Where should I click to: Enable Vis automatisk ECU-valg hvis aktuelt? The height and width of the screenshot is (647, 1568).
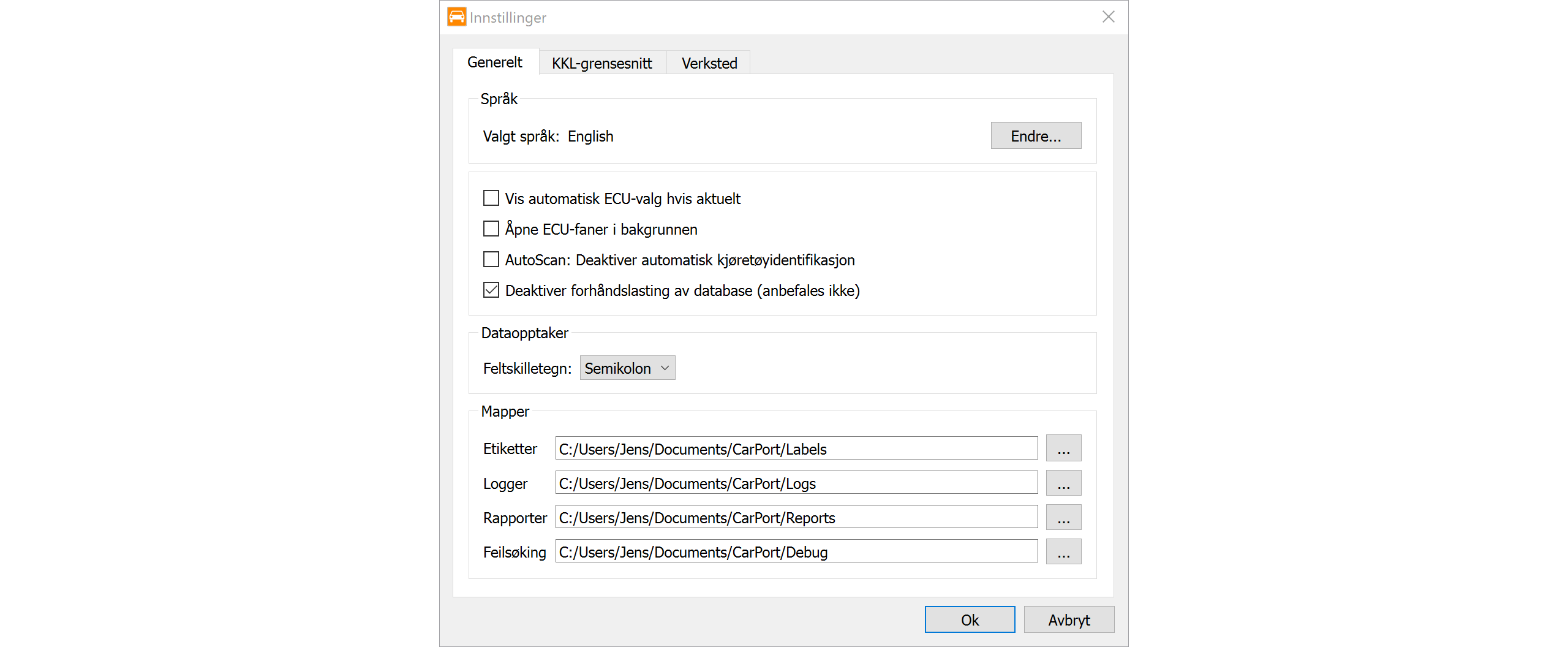[x=491, y=199]
